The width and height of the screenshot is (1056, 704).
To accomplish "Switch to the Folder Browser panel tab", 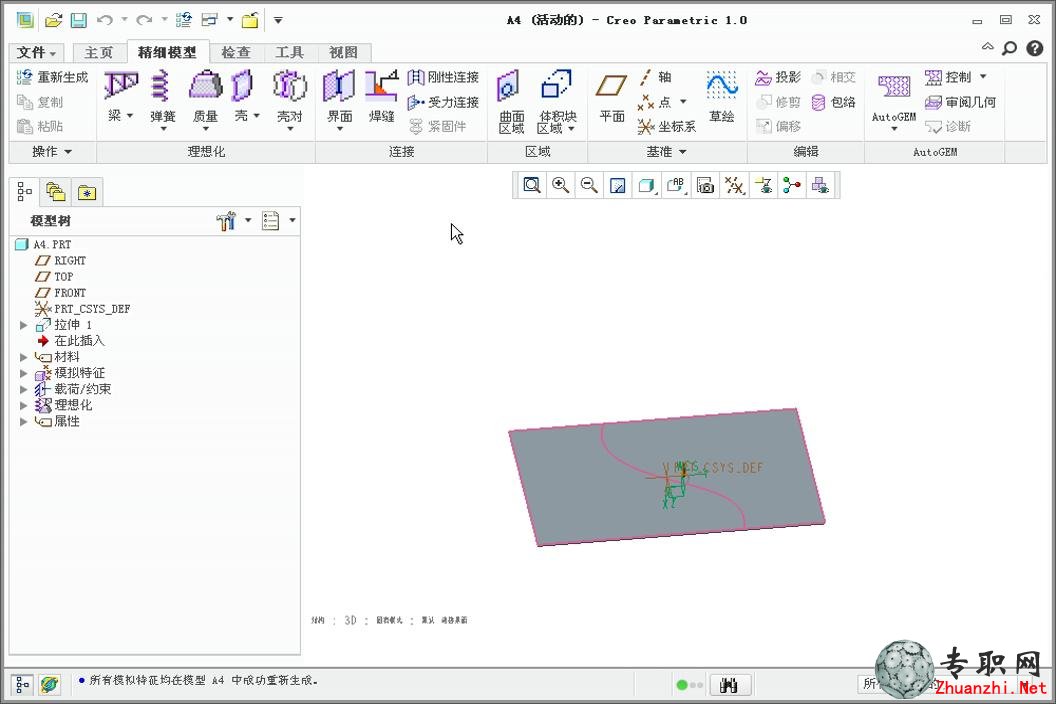I will tap(55, 192).
